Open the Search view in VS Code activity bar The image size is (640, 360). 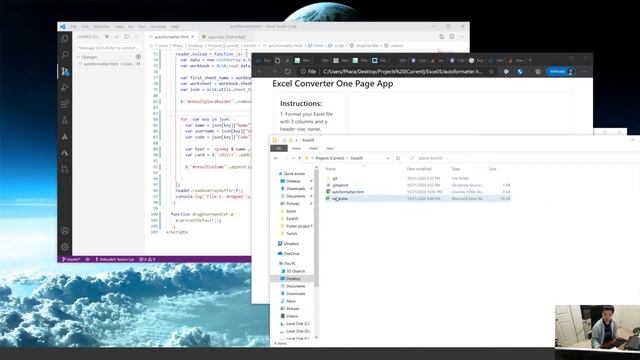pos(64,55)
